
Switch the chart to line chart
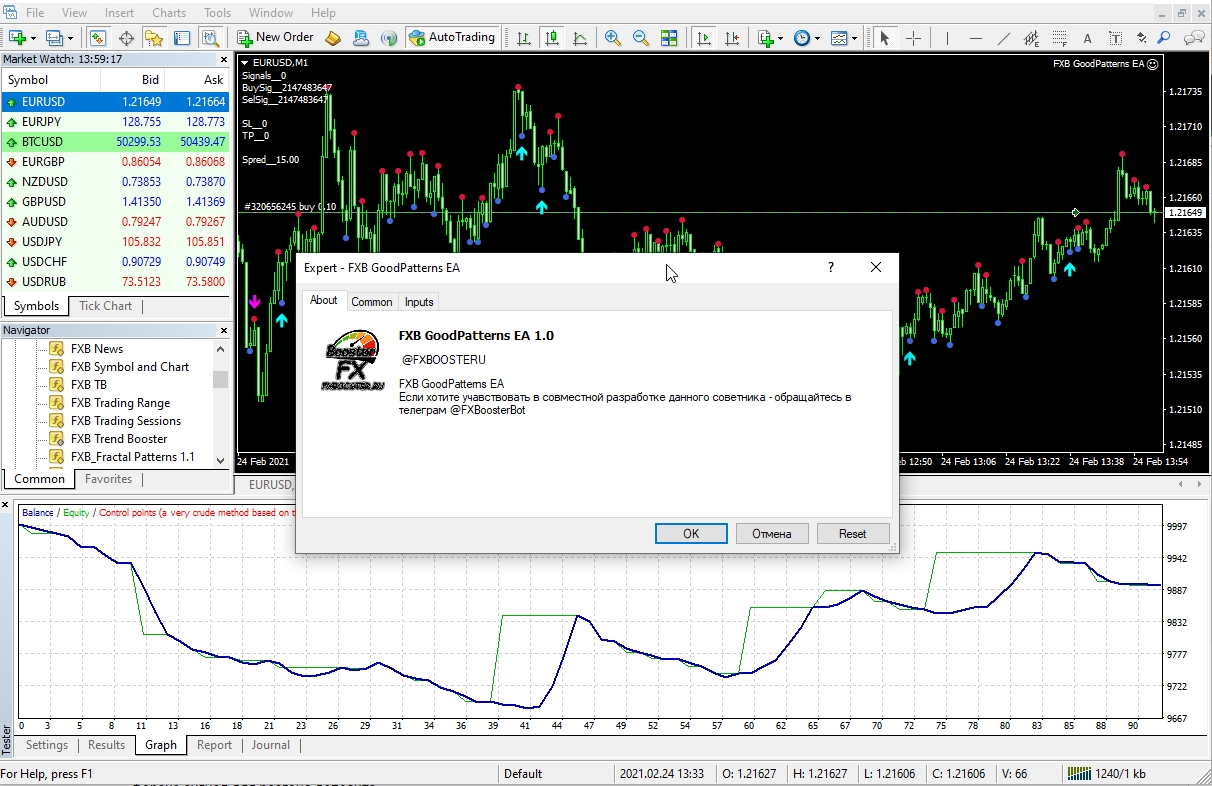580,38
